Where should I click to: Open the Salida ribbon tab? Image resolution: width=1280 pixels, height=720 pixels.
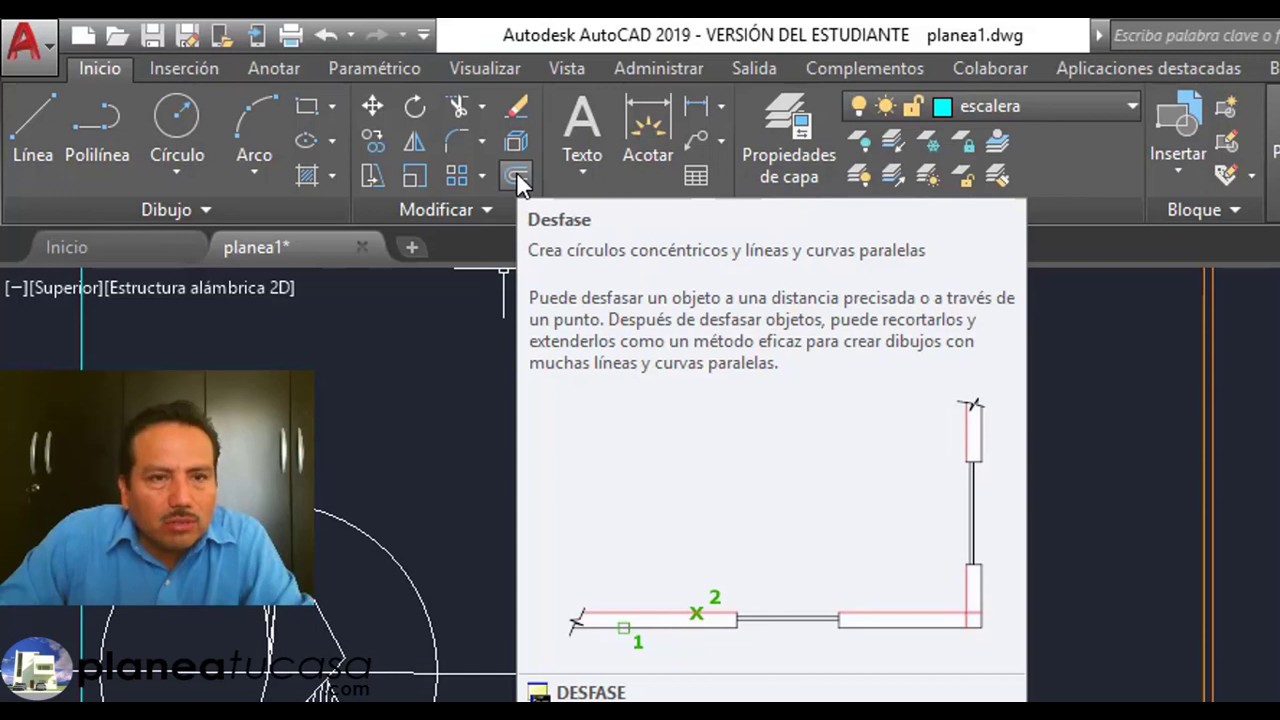754,68
